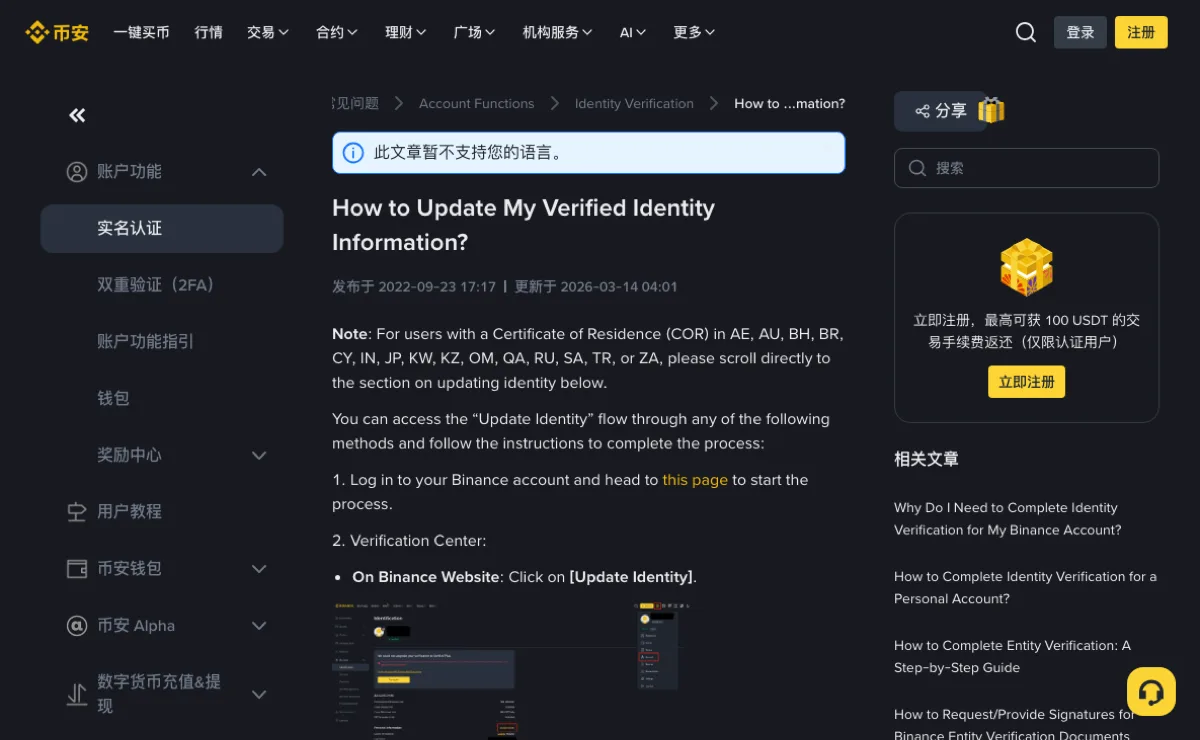
Task: Open the 合约 dropdown menu
Action: click(x=337, y=32)
